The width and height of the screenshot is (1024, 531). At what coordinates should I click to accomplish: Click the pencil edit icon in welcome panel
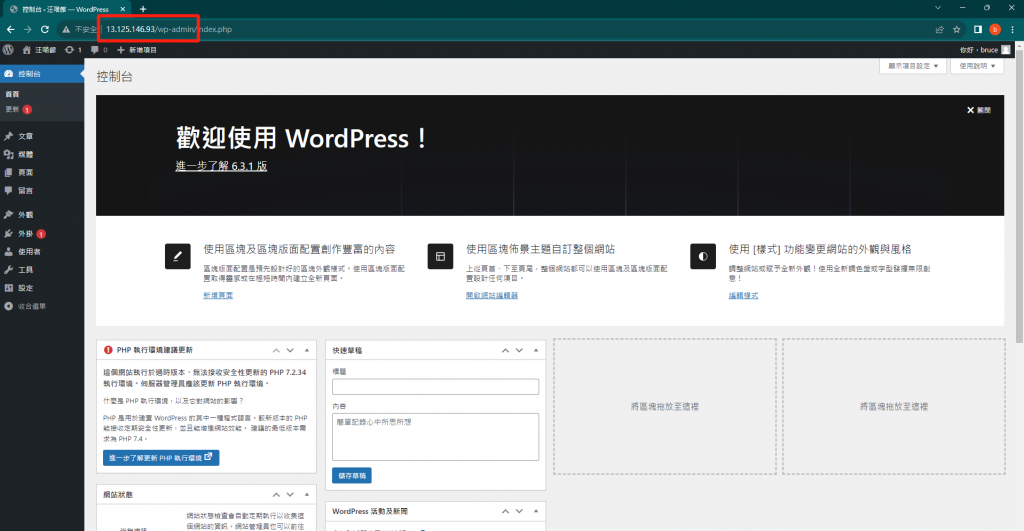(178, 256)
